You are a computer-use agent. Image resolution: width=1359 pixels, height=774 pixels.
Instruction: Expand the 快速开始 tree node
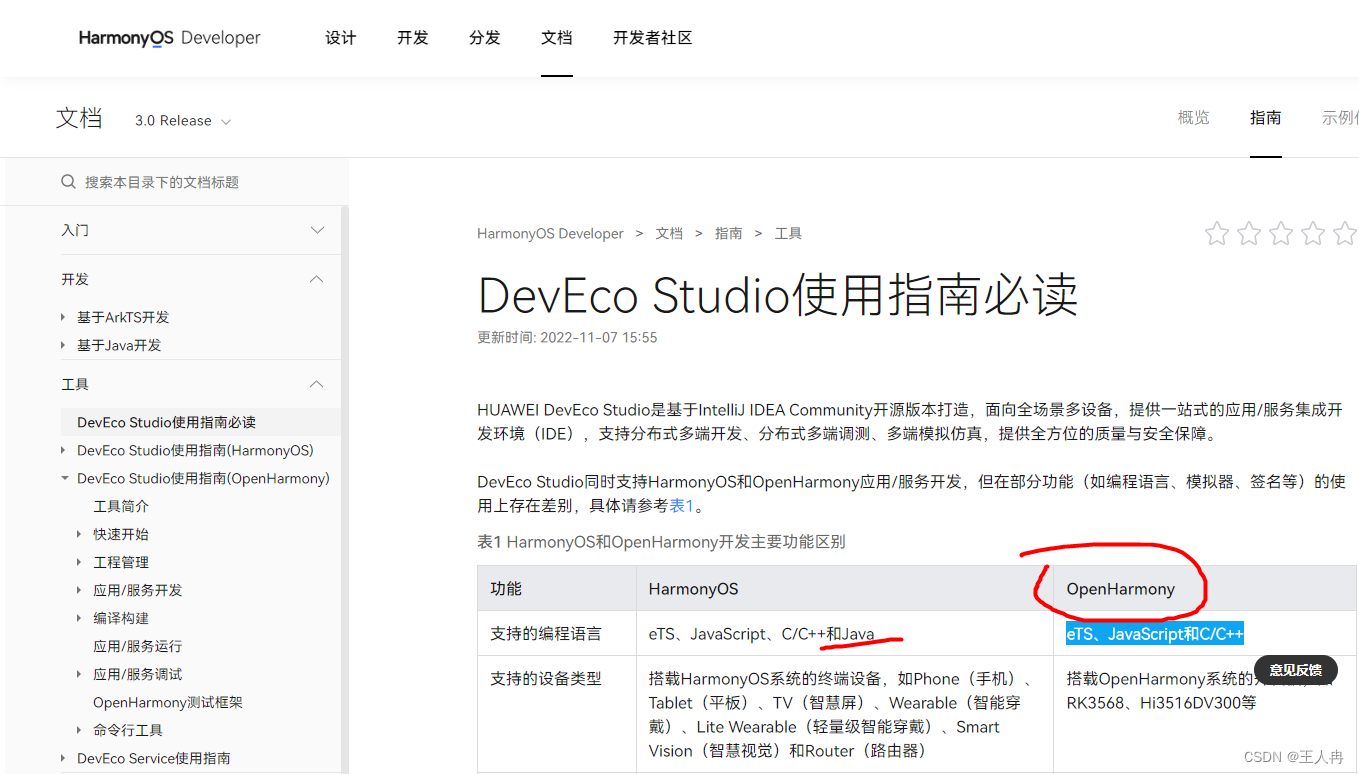81,534
